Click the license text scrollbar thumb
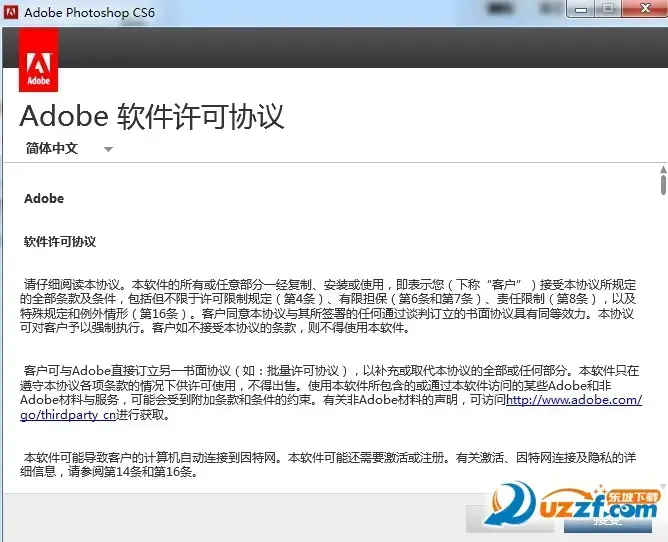 pyautogui.click(x=663, y=185)
